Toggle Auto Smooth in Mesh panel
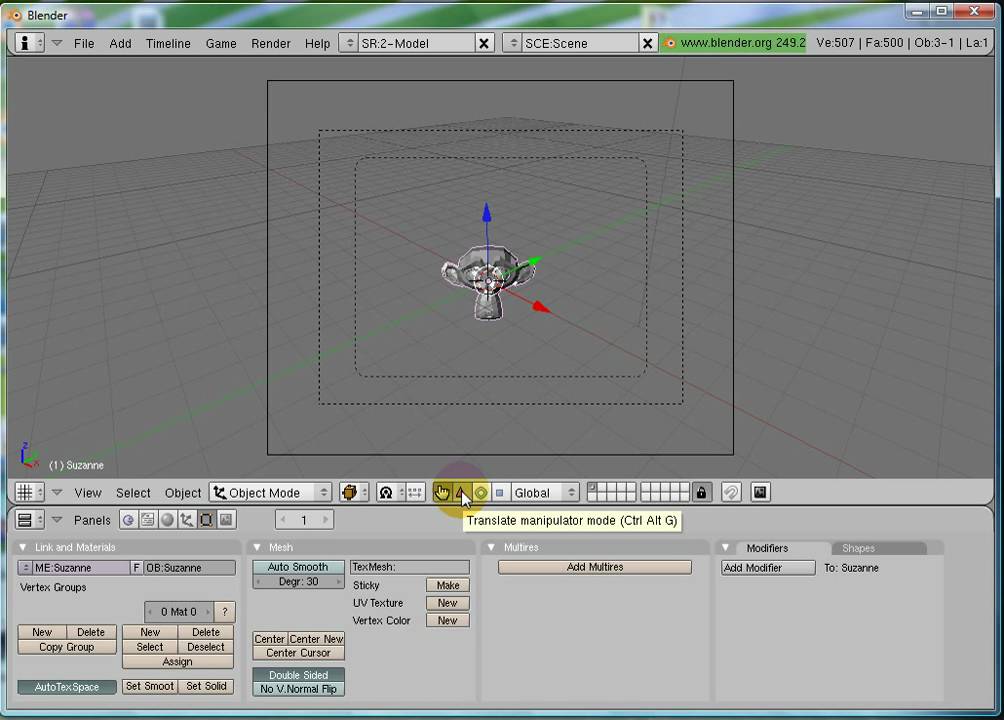Viewport: 1004px width, 720px height. click(298, 567)
